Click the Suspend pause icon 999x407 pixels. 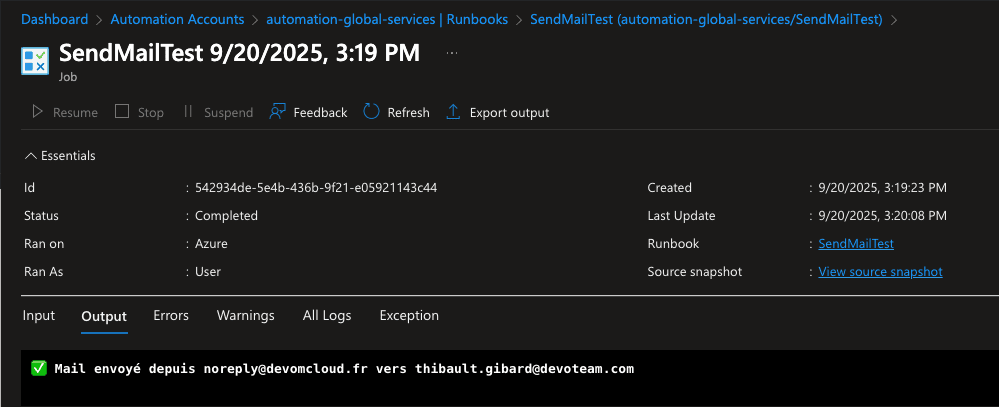tap(188, 112)
